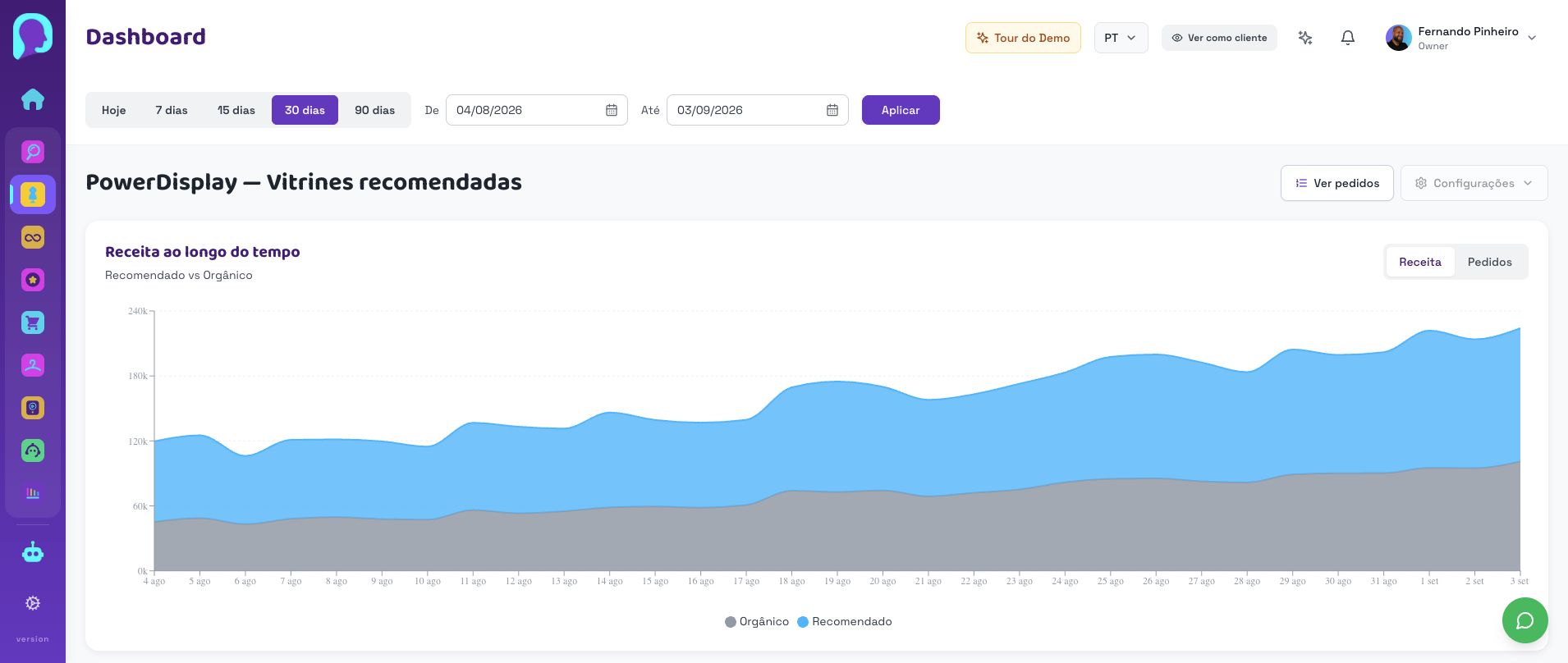Open the star badge sidebar module
The width and height of the screenshot is (1568, 663).
click(x=33, y=280)
